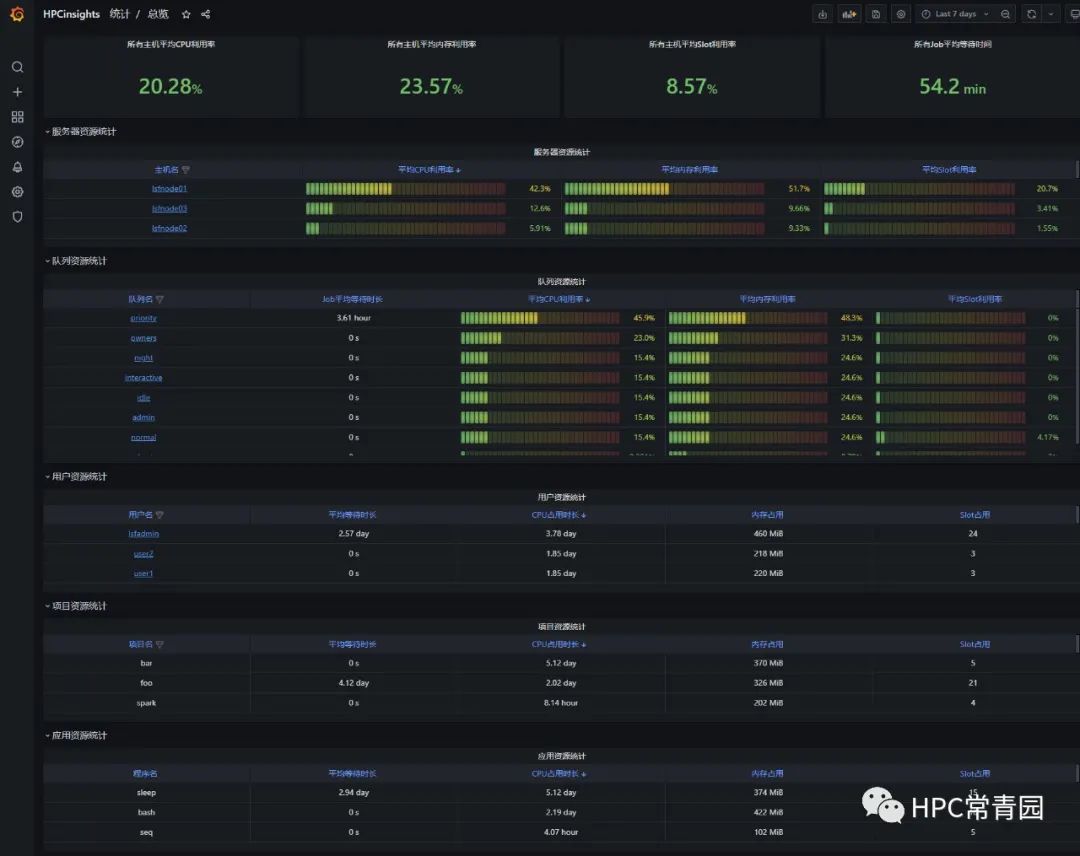This screenshot has height=856, width=1080.
Task: Click the 总览 dashboard title
Action: (x=158, y=14)
